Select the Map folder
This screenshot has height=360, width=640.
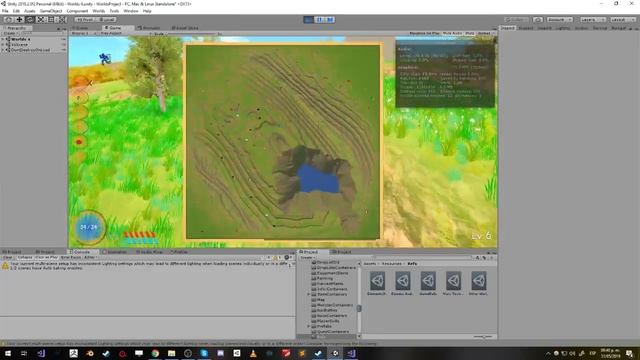pyautogui.click(x=321, y=300)
